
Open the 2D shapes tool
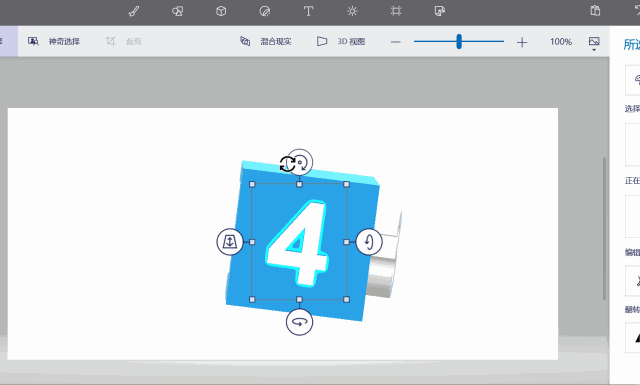pos(178,11)
